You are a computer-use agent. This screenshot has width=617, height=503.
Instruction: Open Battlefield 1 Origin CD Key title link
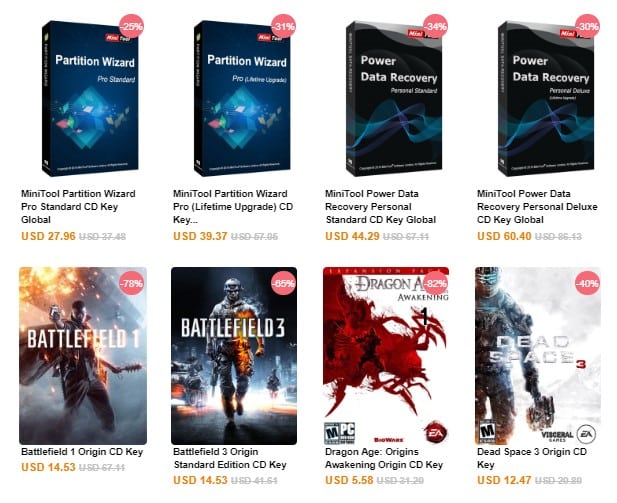(82, 452)
